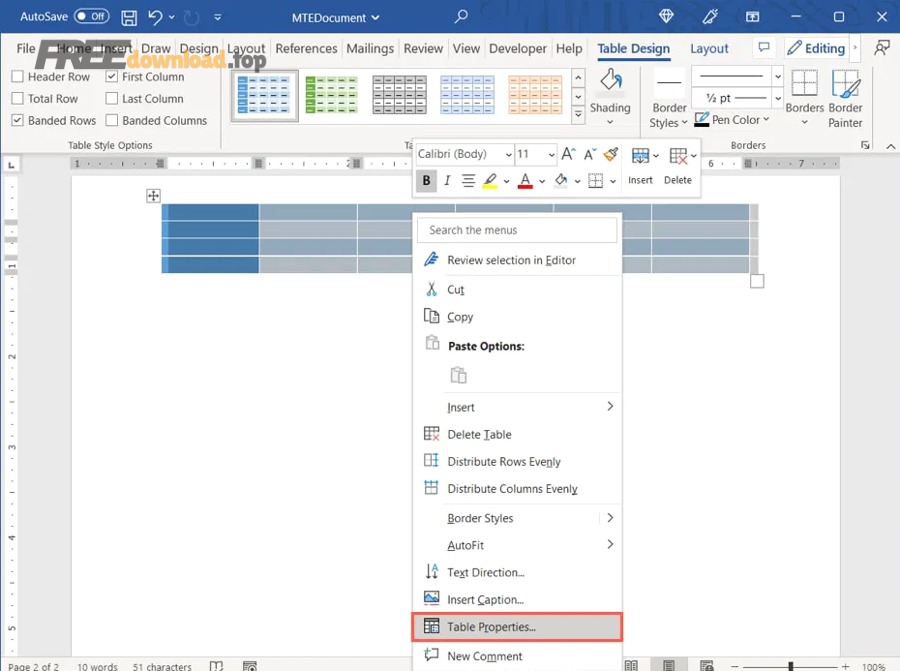Screen dimensions: 900x671
Task: Click the Pen Color icon
Action: [701, 119]
